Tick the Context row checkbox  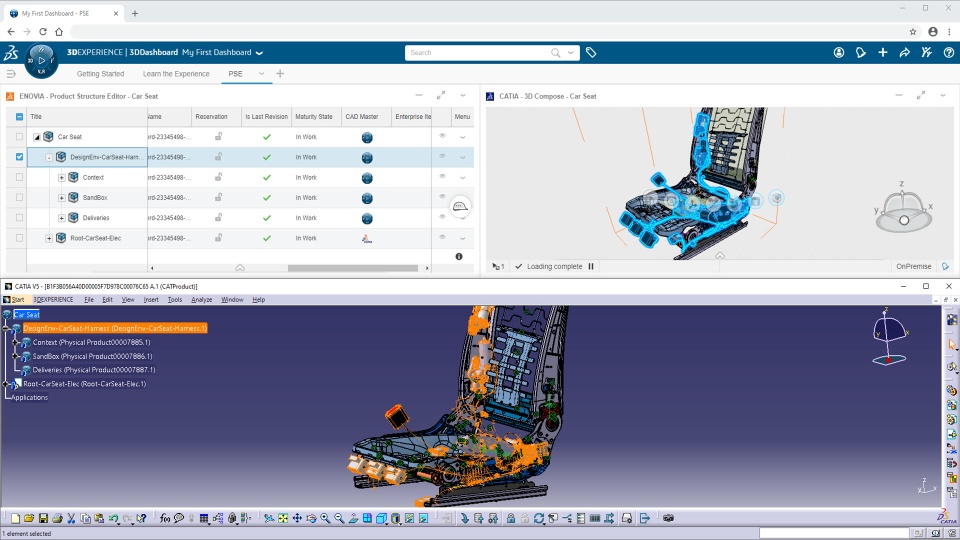(x=19, y=177)
